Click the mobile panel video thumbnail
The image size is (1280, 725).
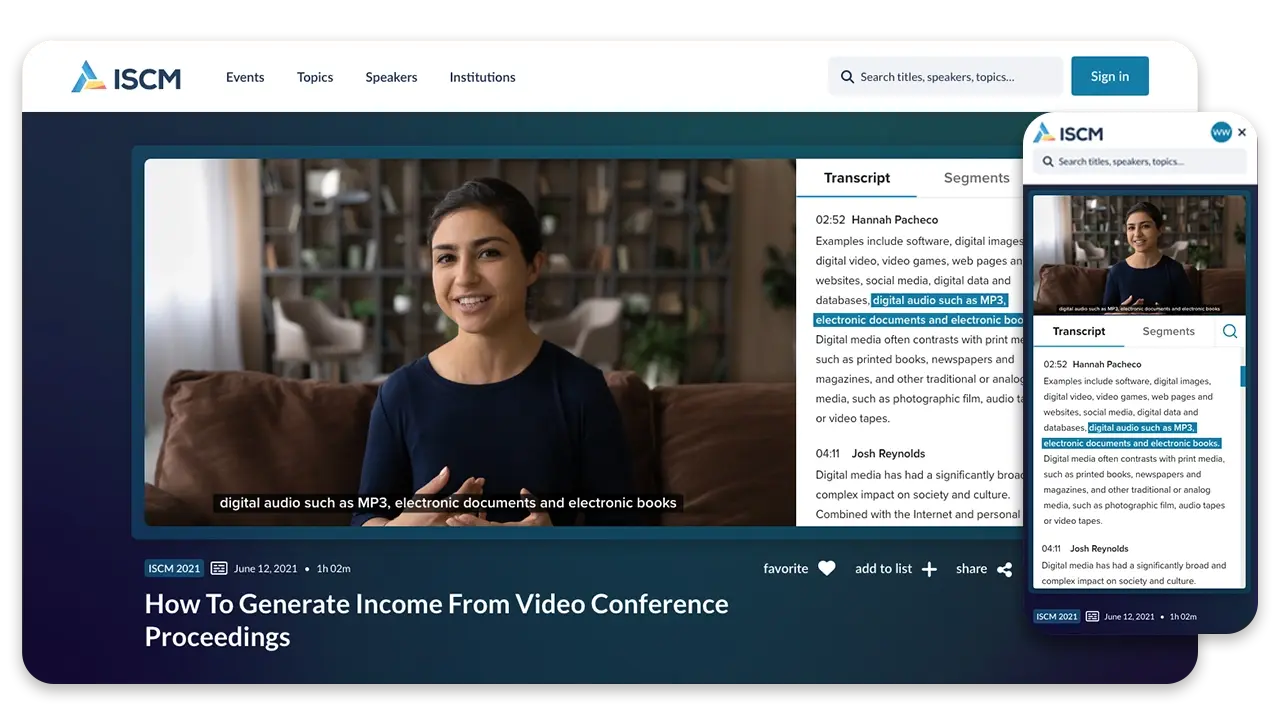(x=1139, y=255)
